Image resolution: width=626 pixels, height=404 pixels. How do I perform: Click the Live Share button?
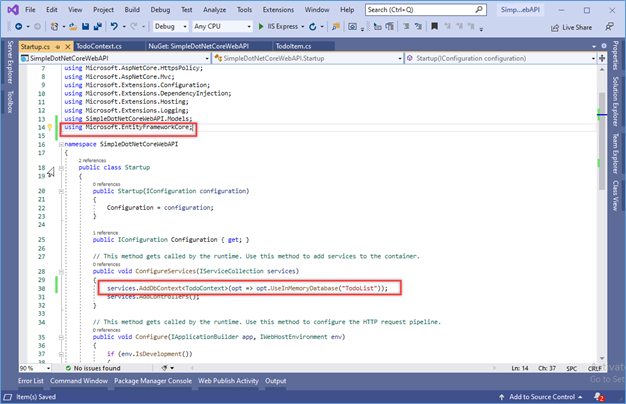pyautogui.click(x=571, y=28)
